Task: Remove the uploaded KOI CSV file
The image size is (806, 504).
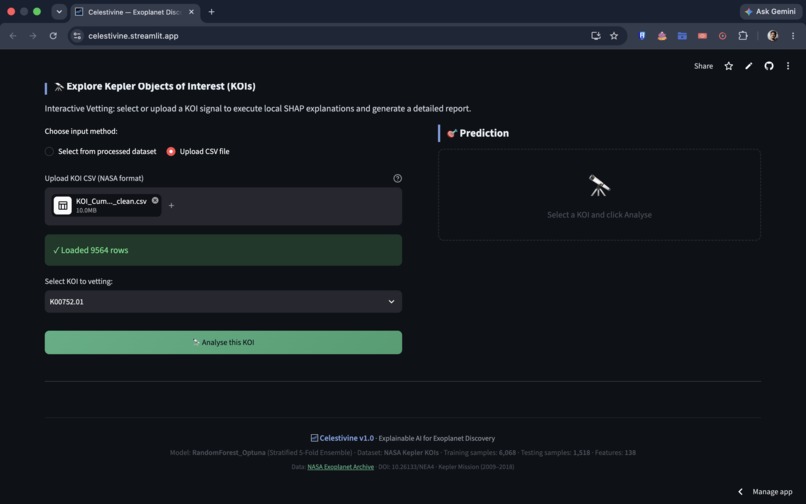Action: tap(155, 200)
